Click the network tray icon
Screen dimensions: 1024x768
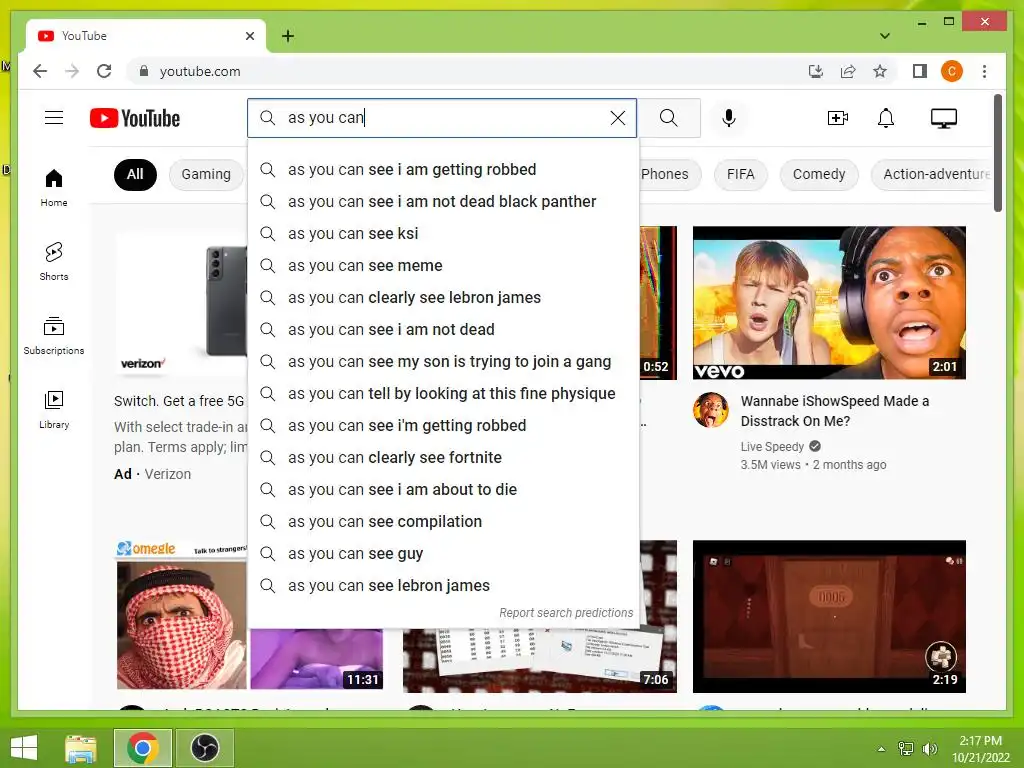click(906, 749)
